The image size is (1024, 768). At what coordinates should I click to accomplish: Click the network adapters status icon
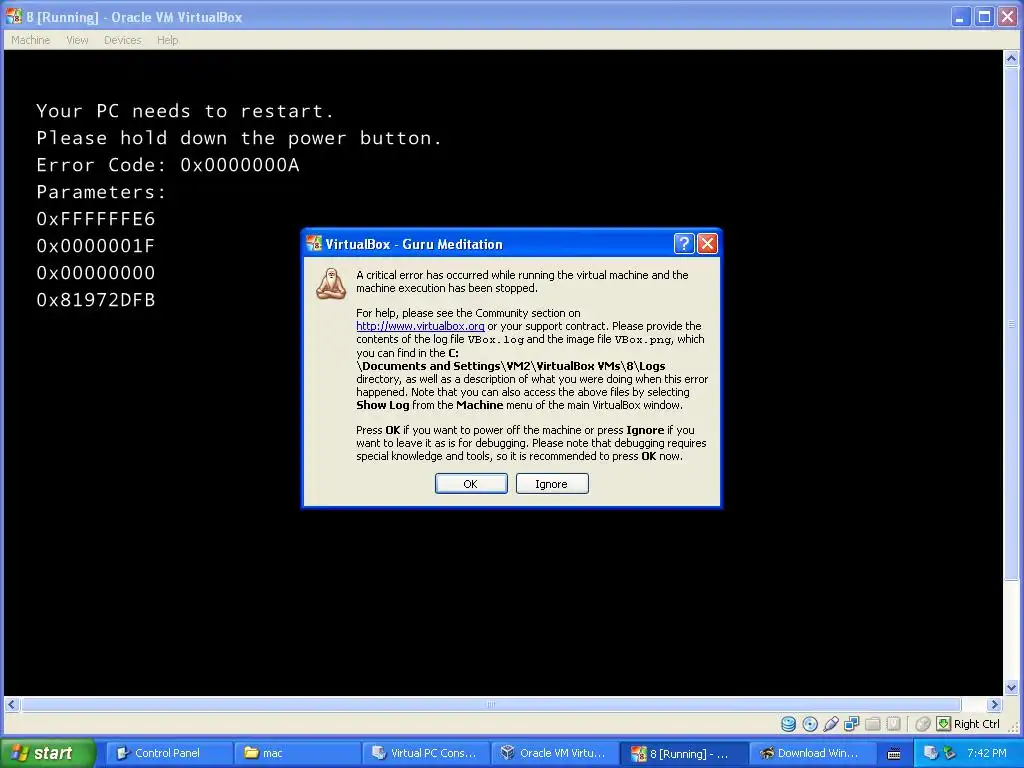tap(852, 724)
